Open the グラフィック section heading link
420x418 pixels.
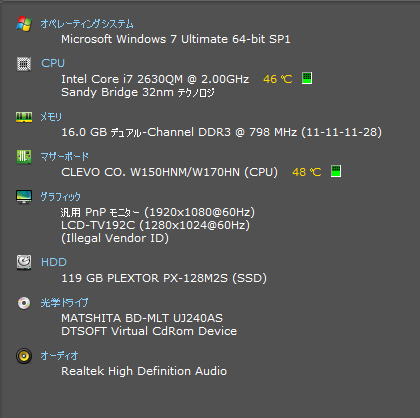click(61, 197)
